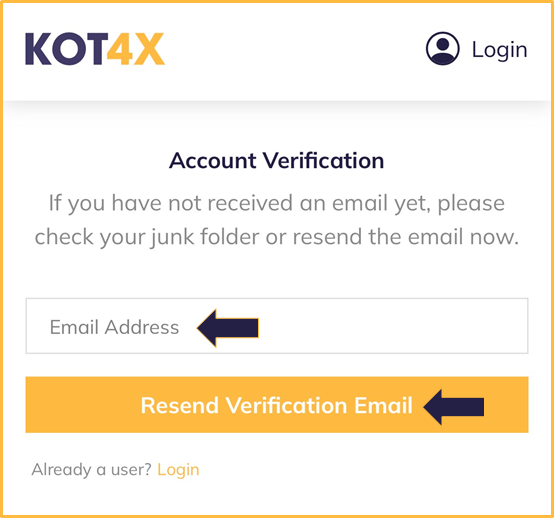The image size is (554, 518).
Task: Click Resend Verification Email button
Action: [x=277, y=405]
